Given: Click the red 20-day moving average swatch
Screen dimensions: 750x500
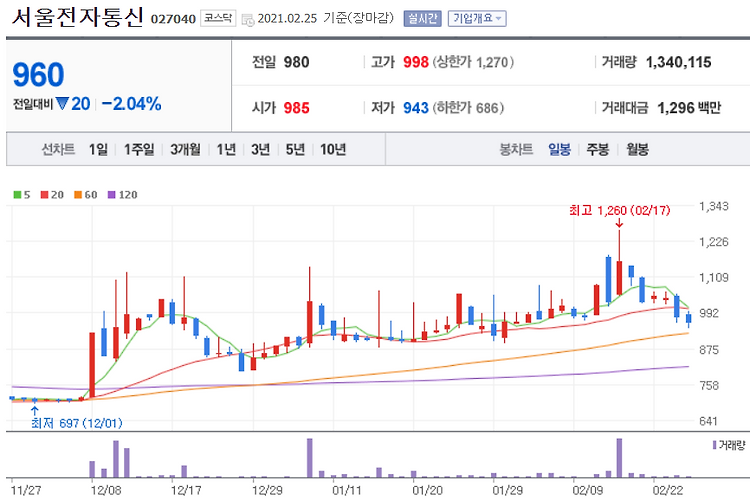Looking at the screenshot, I should click(x=44, y=195).
